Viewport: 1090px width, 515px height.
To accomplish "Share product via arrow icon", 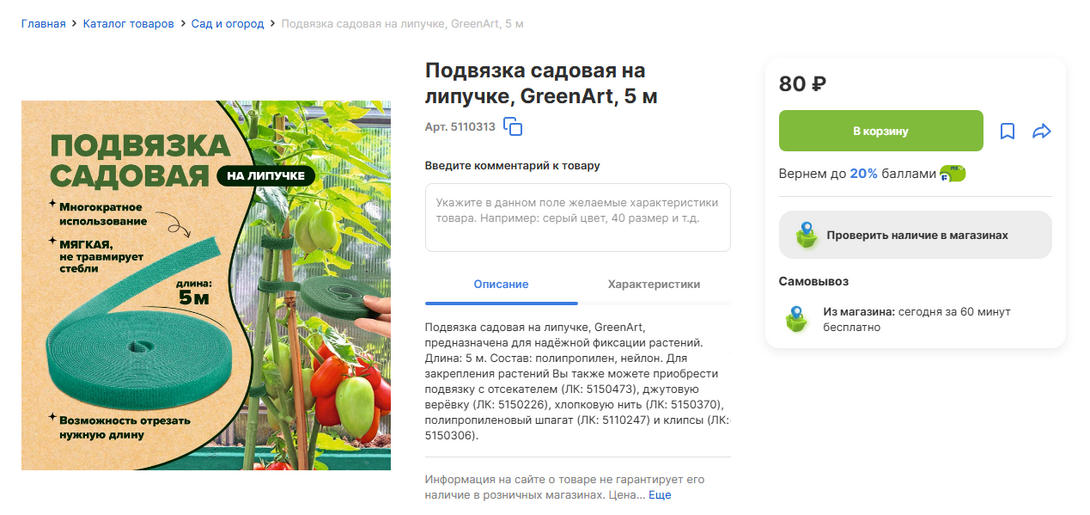I will tap(1041, 131).
